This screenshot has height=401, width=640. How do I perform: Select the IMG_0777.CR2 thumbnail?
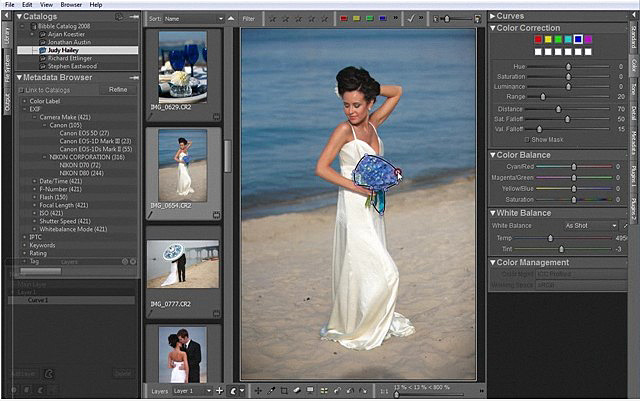coord(183,265)
